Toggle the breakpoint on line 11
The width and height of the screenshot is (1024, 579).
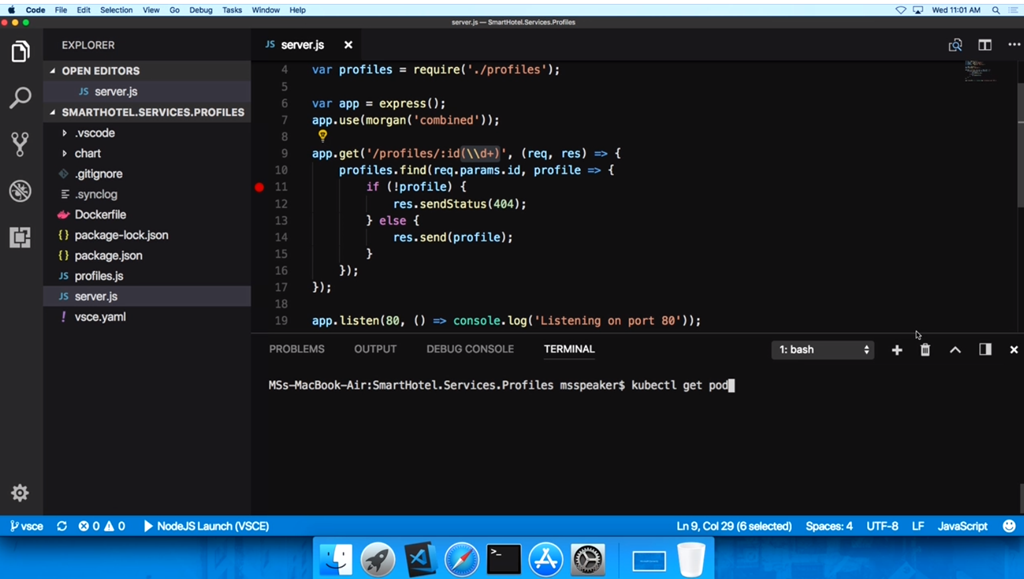point(260,187)
